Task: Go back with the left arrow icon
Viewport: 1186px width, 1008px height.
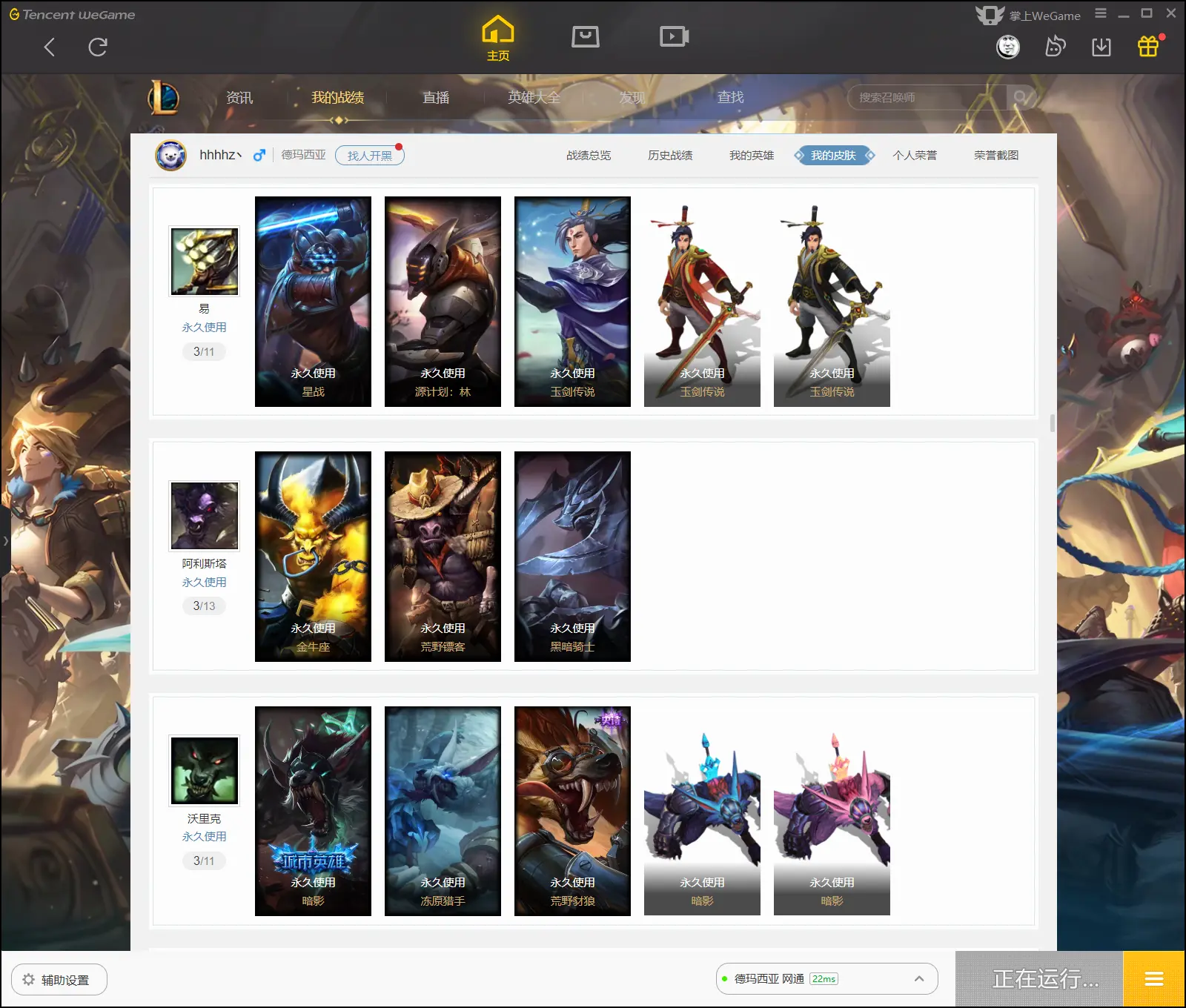Action: pyautogui.click(x=50, y=47)
